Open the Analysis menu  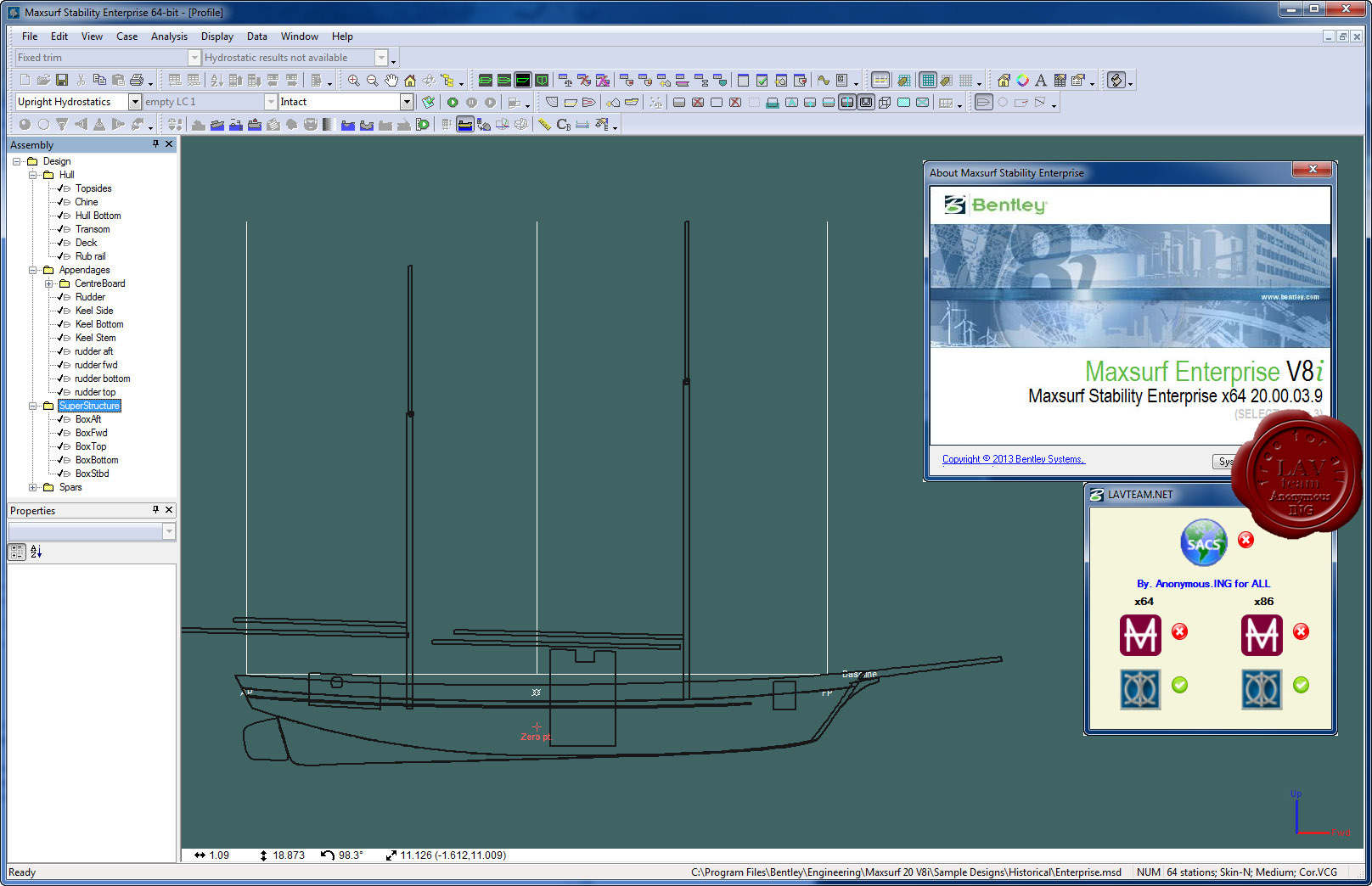tap(169, 36)
